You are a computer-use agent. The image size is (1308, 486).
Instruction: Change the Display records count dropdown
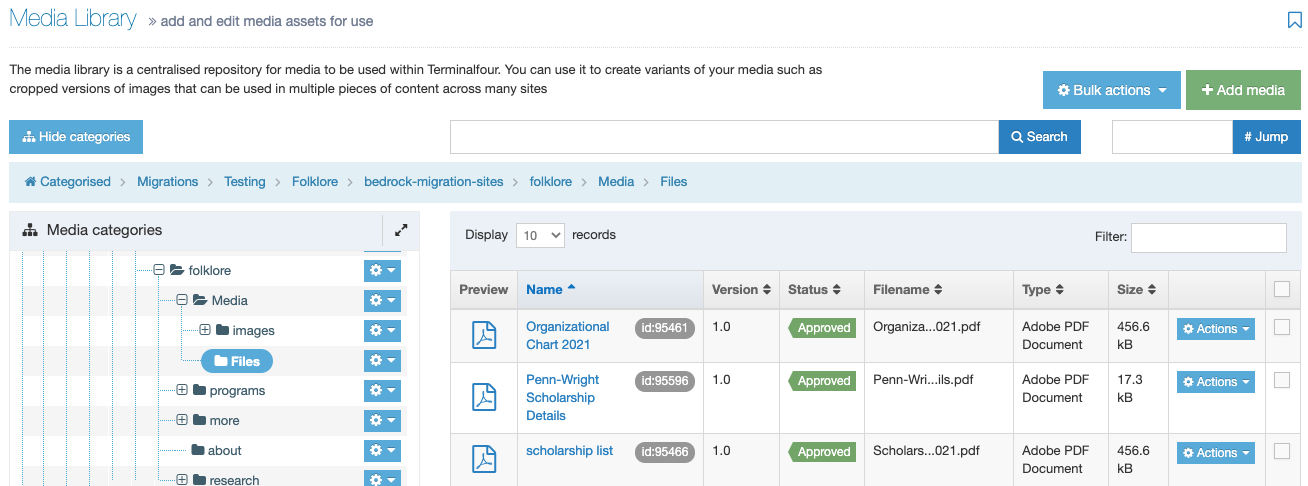pyautogui.click(x=540, y=235)
